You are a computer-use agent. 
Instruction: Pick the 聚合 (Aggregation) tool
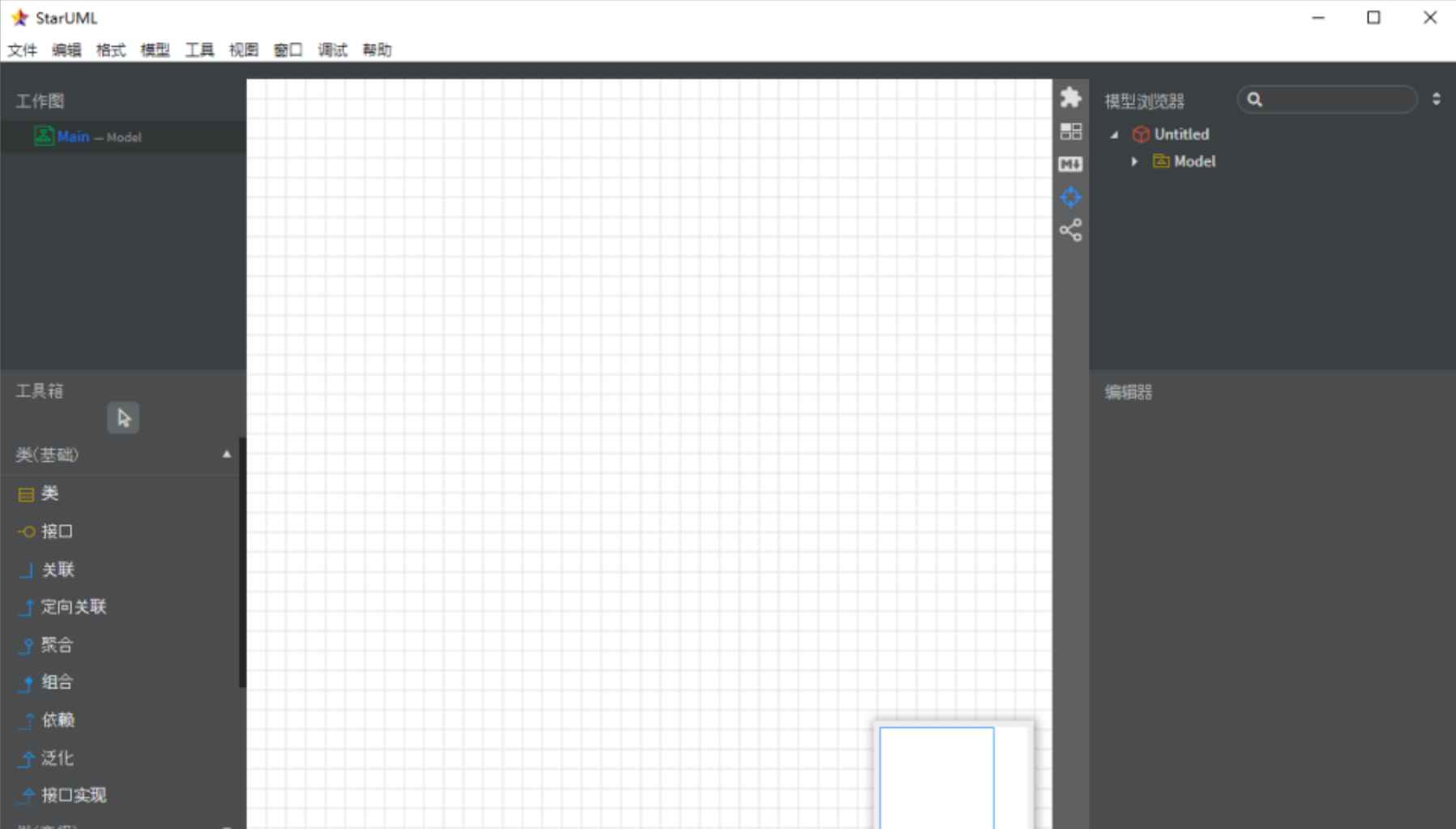coord(57,645)
